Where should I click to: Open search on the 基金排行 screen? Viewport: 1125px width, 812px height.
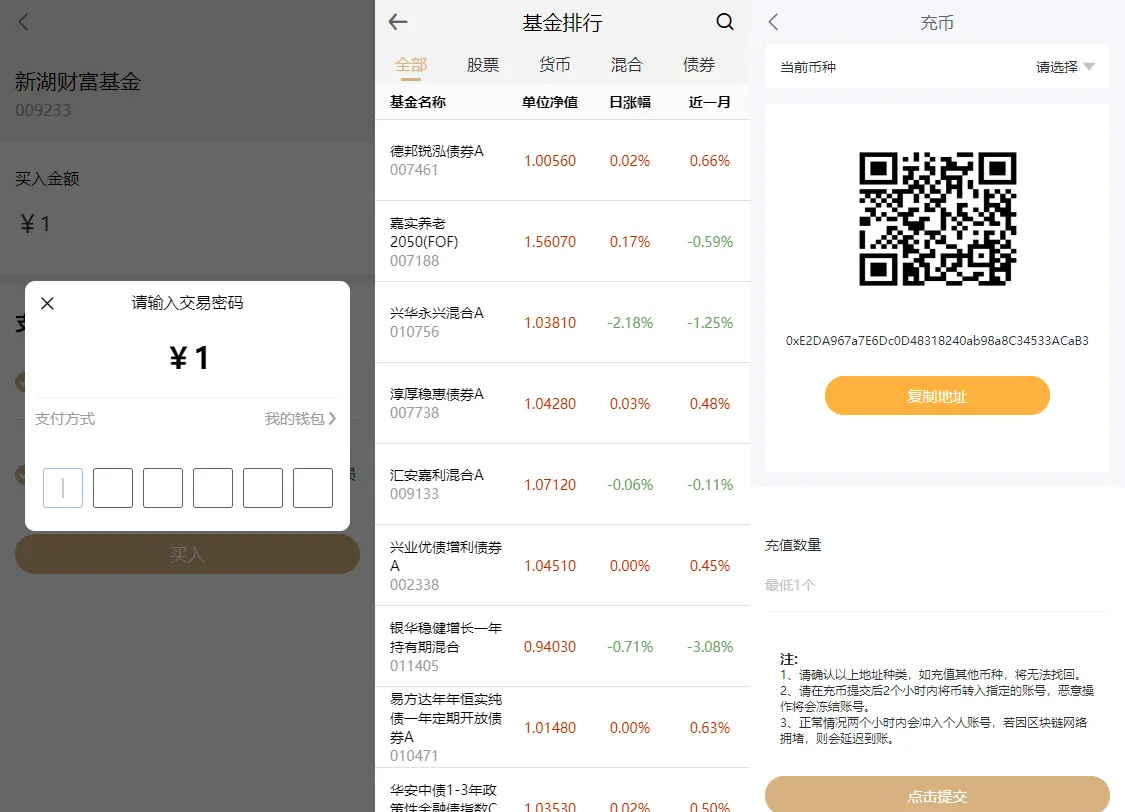[x=725, y=22]
